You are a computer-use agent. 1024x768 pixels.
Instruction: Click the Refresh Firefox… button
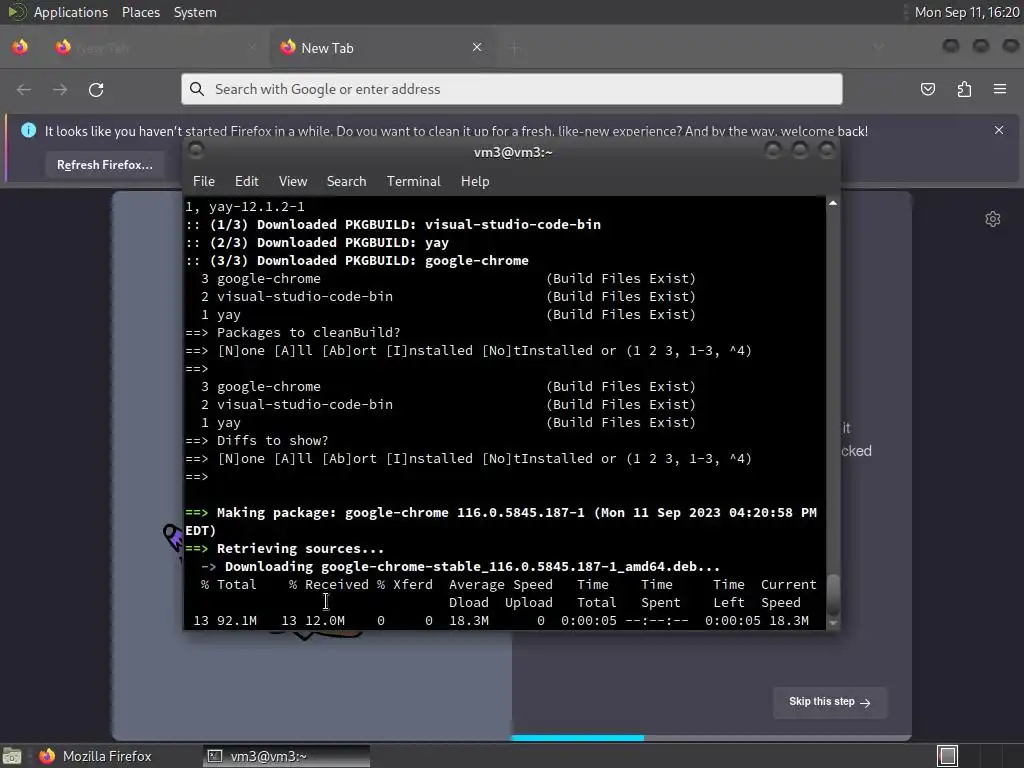point(104,165)
